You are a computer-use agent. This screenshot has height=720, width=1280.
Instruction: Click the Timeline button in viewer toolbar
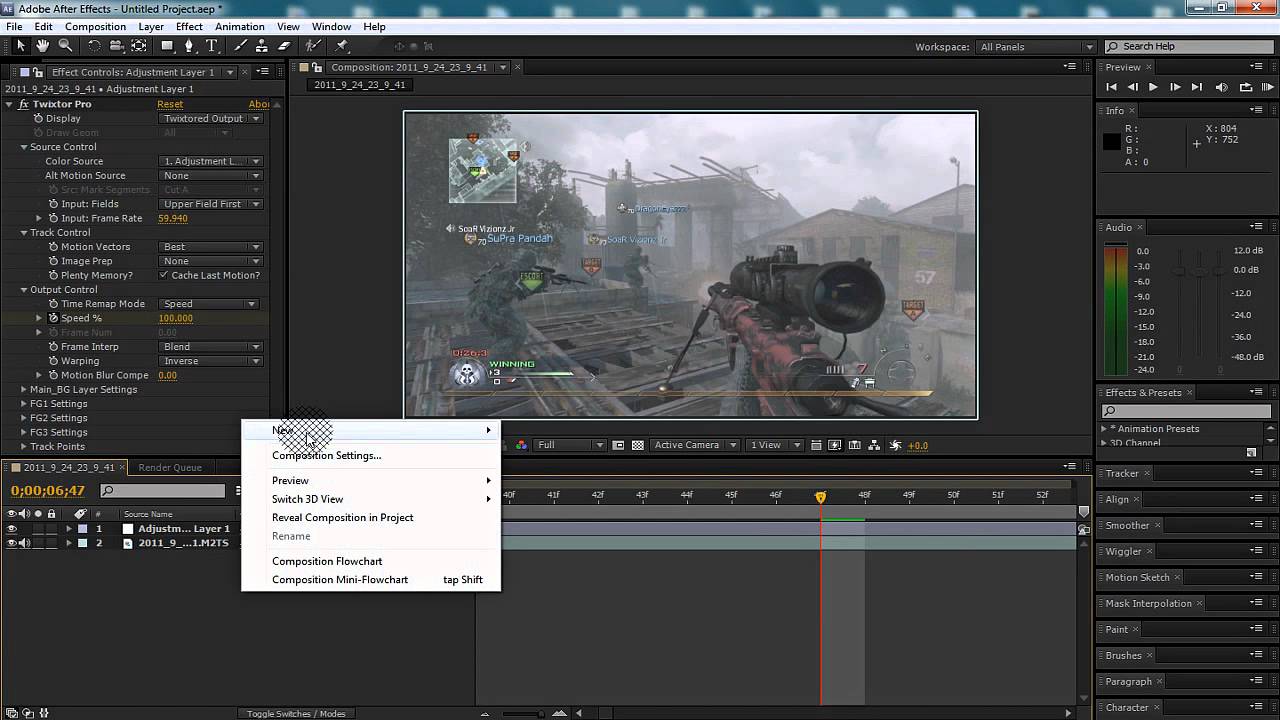pyautogui.click(x=854, y=445)
